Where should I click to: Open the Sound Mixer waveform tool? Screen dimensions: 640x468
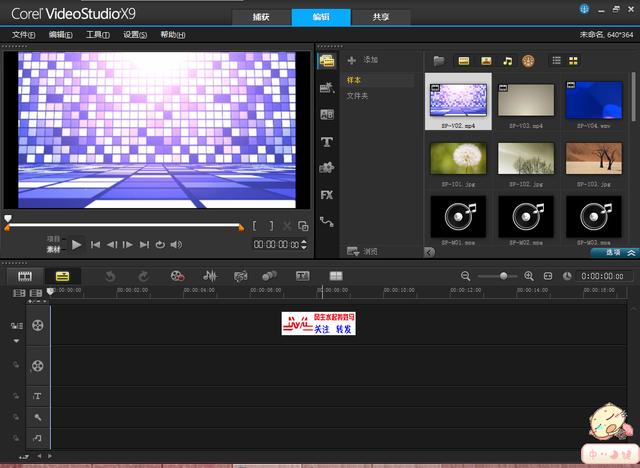pyautogui.click(x=210, y=276)
